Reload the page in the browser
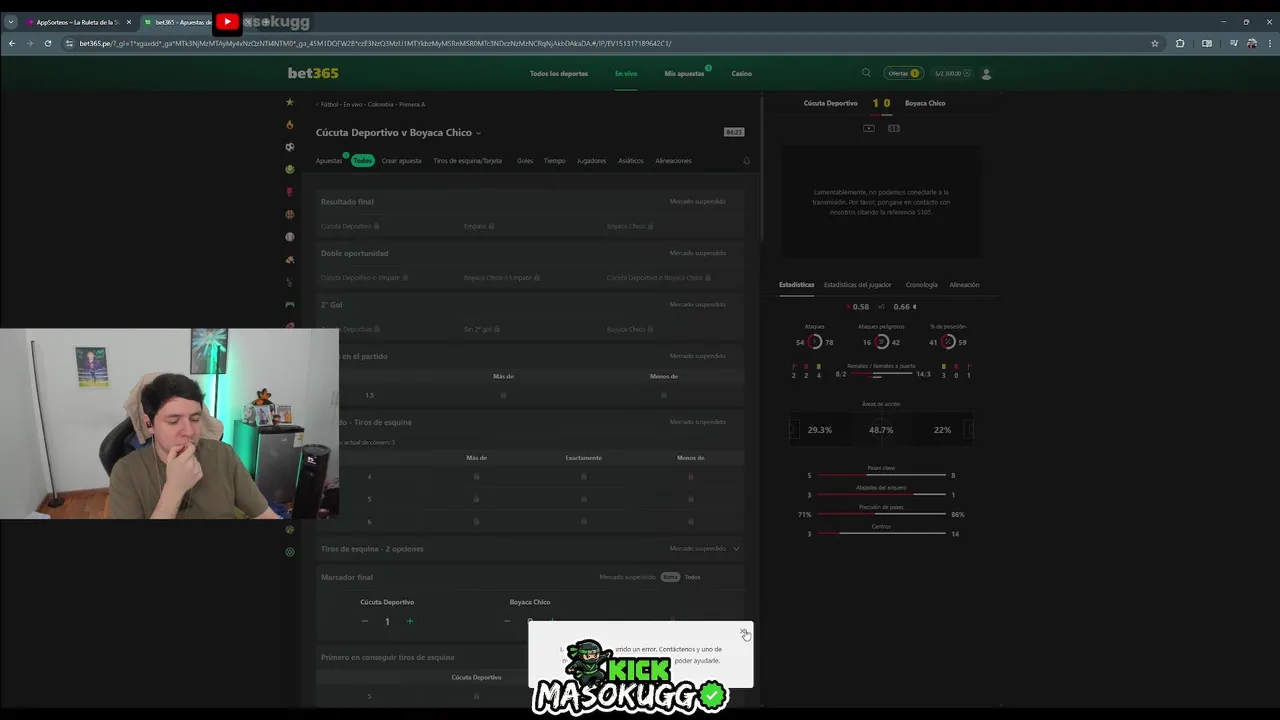 [x=48, y=43]
